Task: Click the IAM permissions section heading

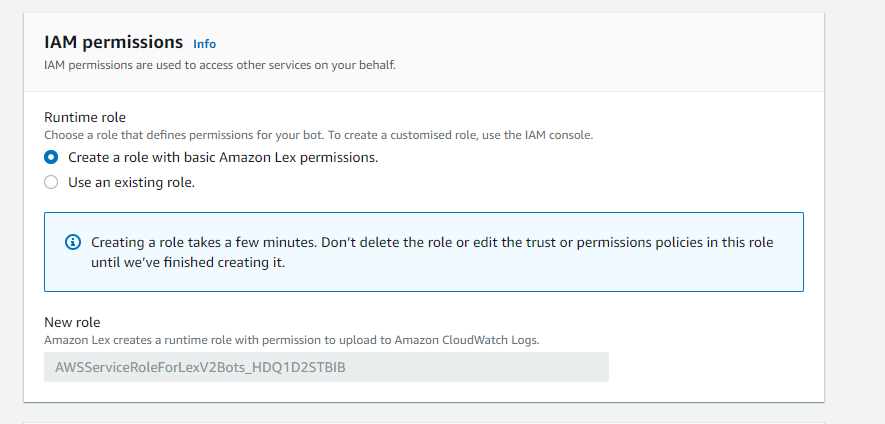Action: pyautogui.click(x=113, y=42)
